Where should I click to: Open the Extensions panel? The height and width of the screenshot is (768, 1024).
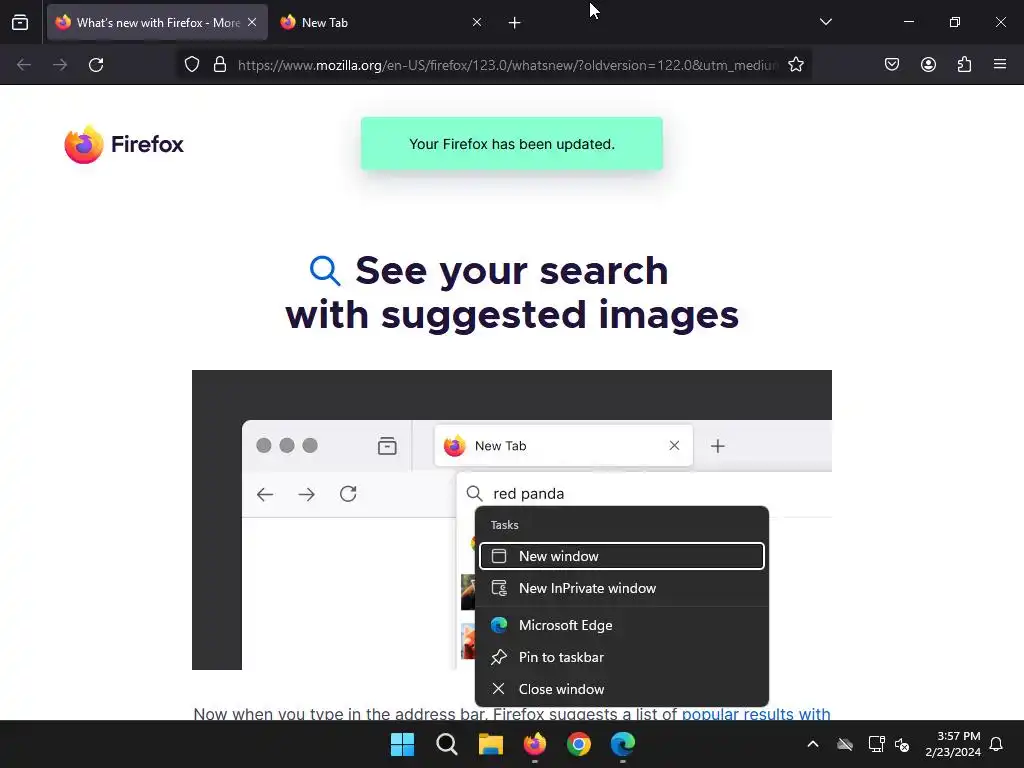click(964, 64)
